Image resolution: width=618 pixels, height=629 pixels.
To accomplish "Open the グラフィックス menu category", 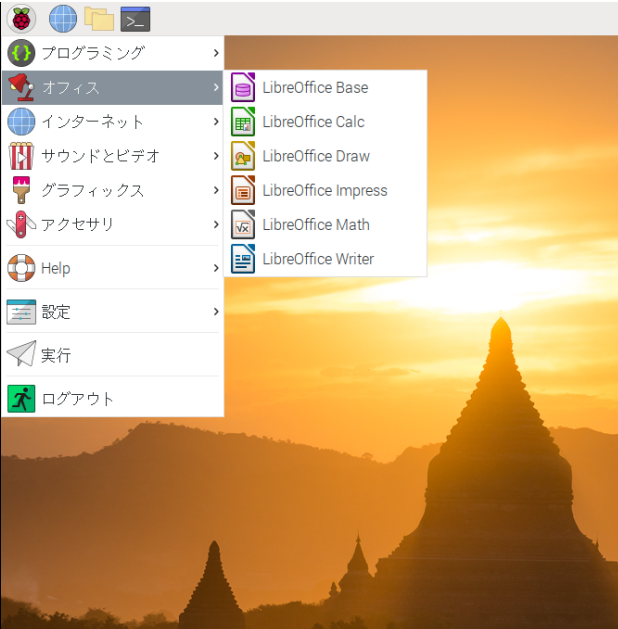I will tap(113, 190).
